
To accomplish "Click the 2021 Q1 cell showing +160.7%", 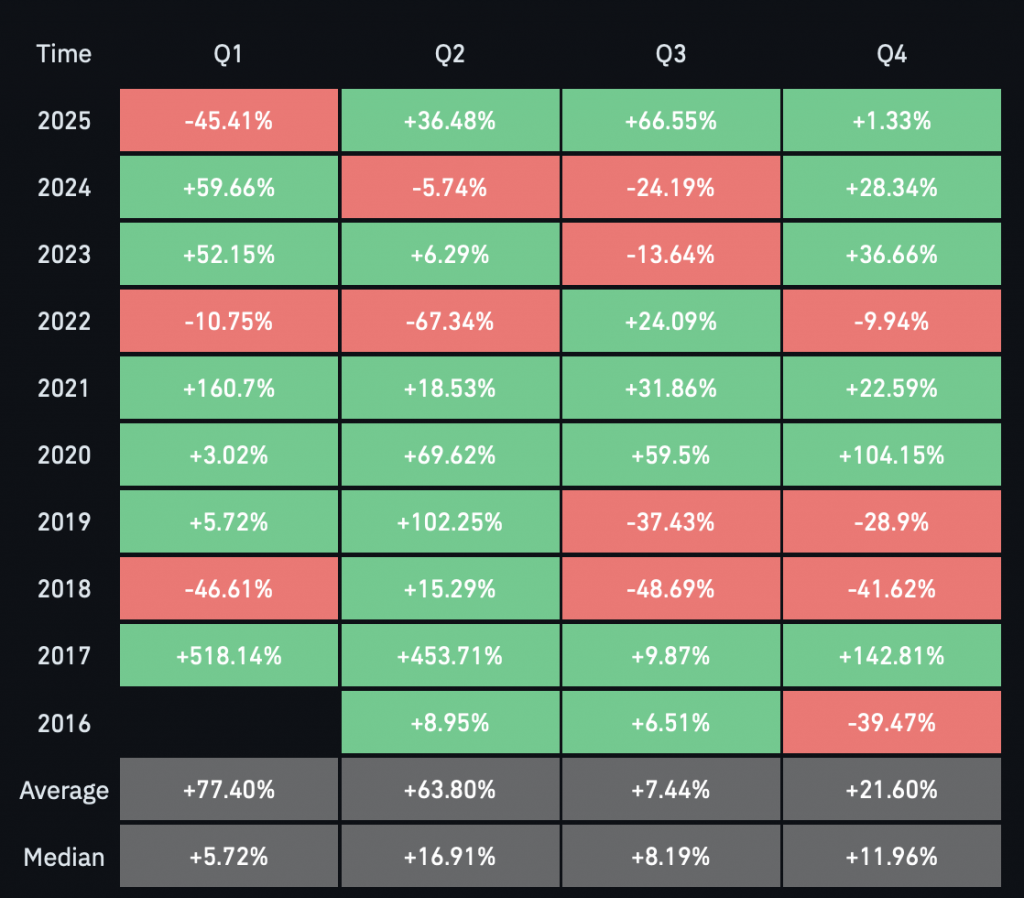I will click(229, 388).
